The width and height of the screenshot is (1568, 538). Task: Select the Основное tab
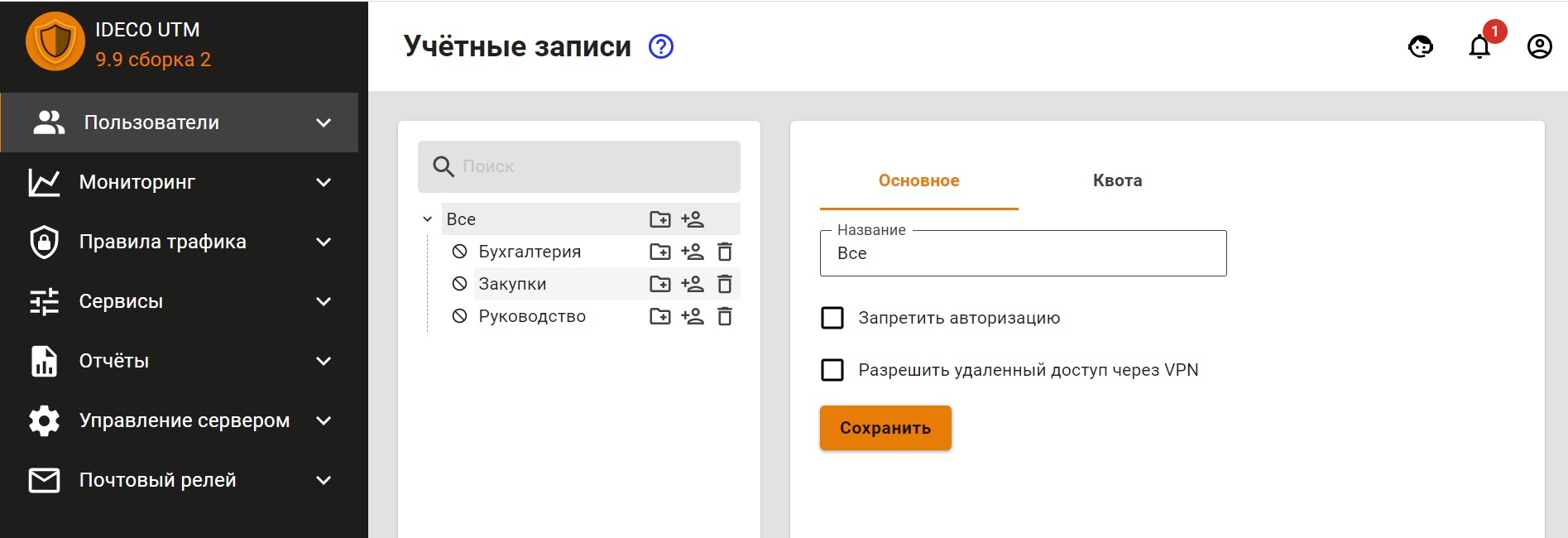[918, 180]
